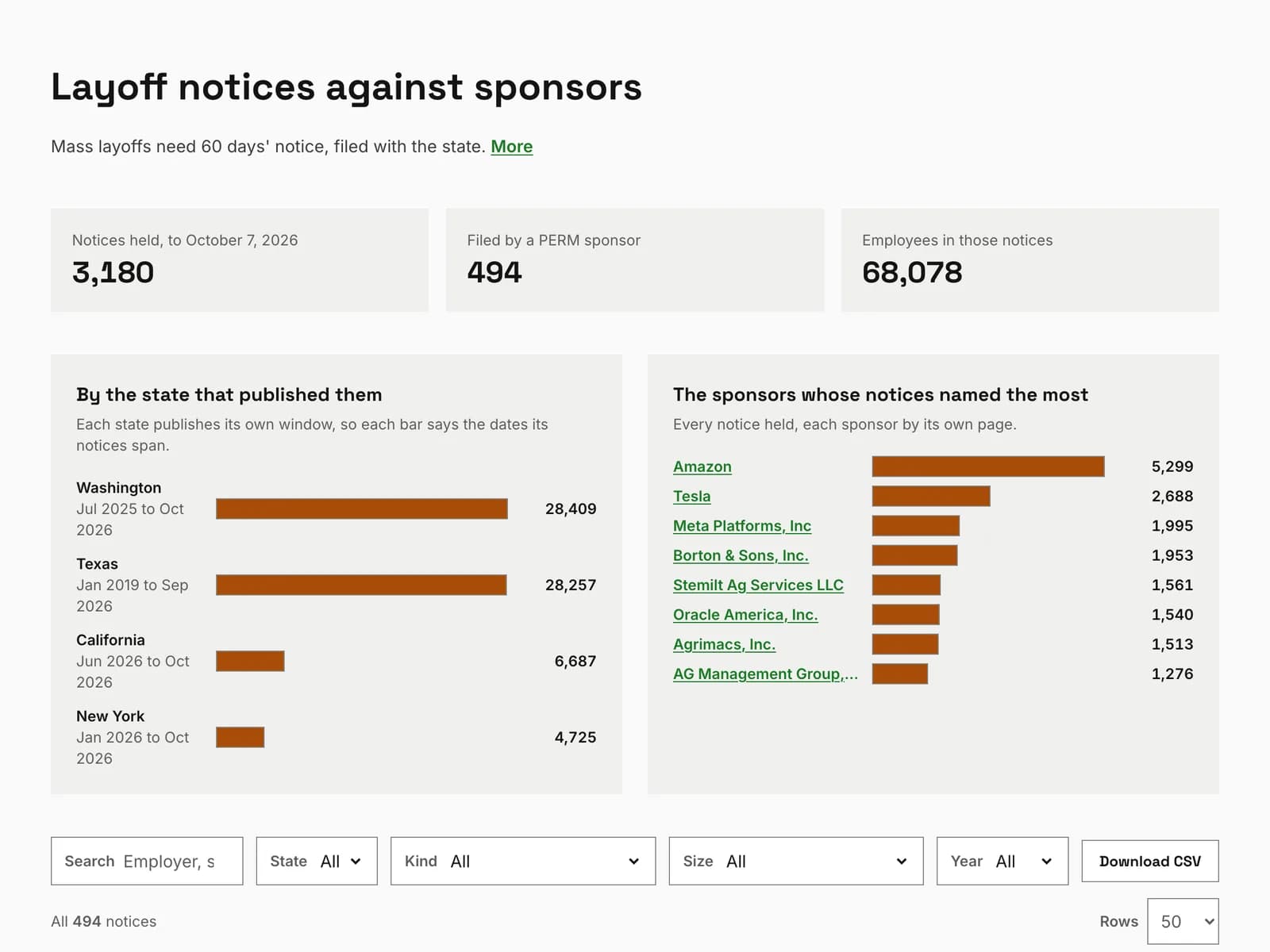Open the Rows per page dropdown
The image size is (1270, 952).
coord(1183,921)
